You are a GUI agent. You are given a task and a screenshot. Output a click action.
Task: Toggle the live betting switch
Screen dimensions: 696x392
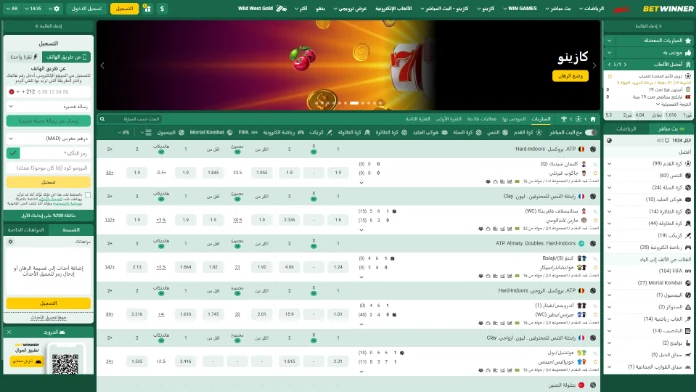[591, 132]
